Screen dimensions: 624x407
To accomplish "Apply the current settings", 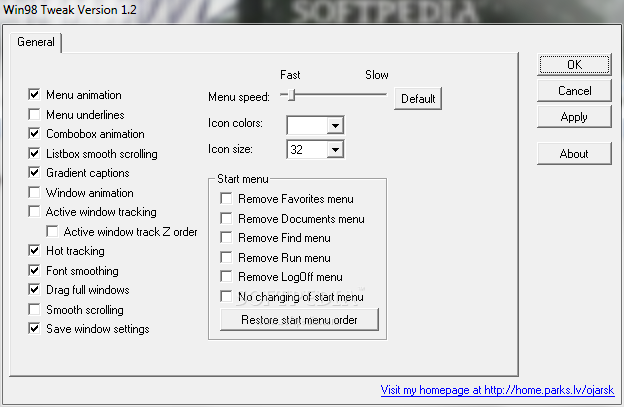I will click(x=574, y=117).
